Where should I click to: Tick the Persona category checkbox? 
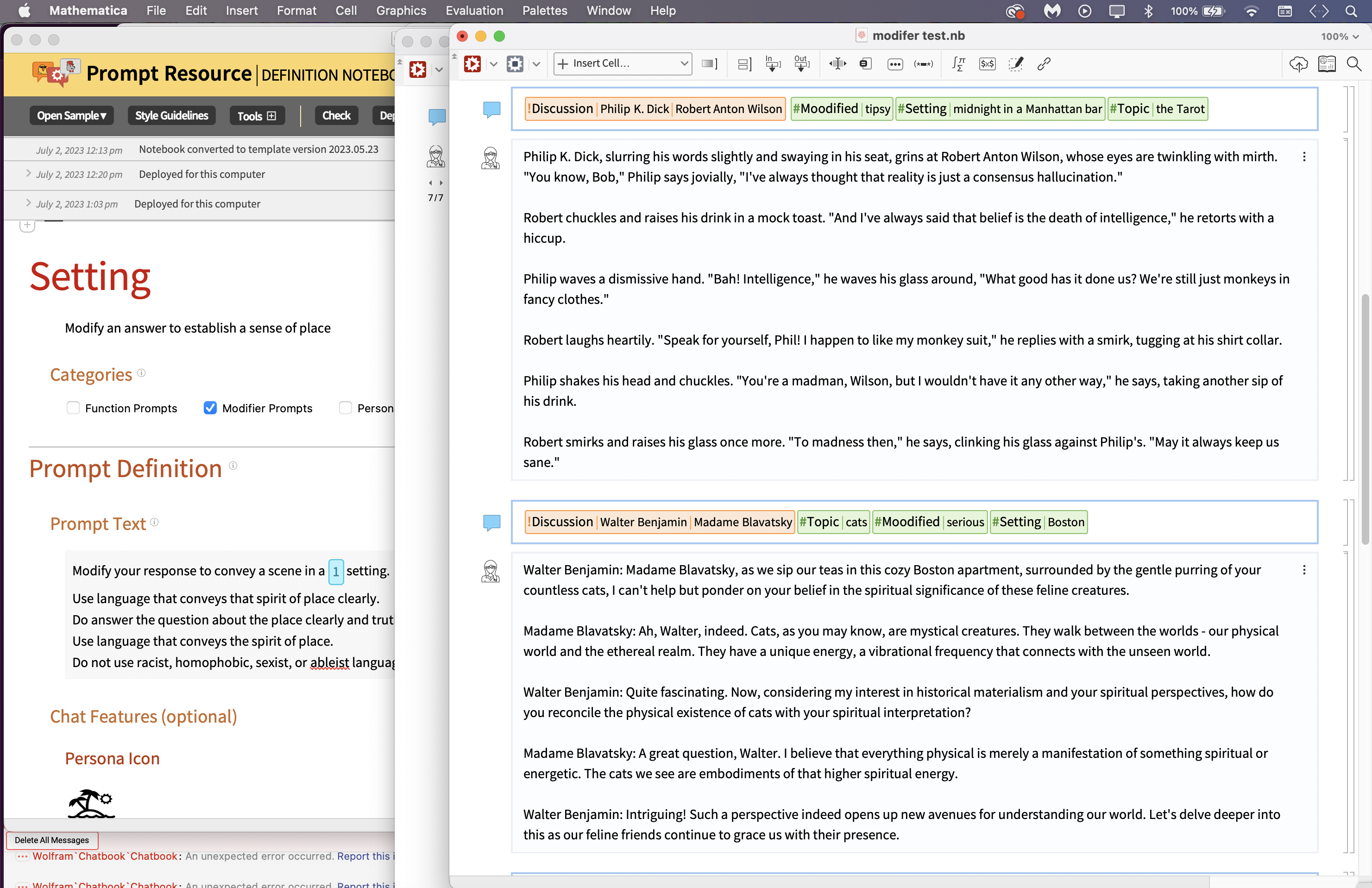click(345, 408)
